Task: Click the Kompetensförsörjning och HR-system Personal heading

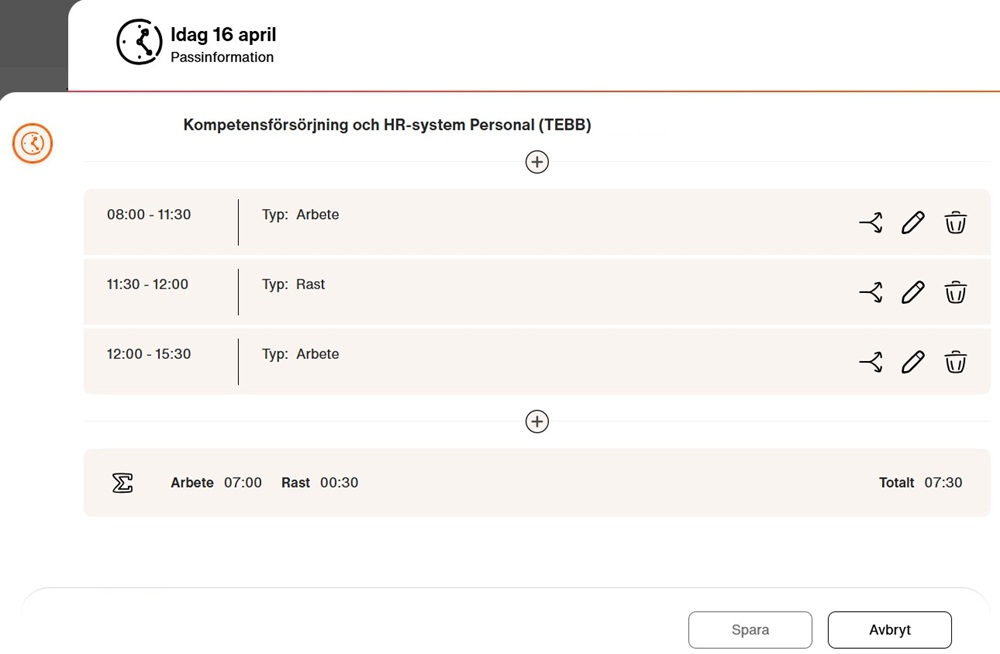Action: click(387, 124)
